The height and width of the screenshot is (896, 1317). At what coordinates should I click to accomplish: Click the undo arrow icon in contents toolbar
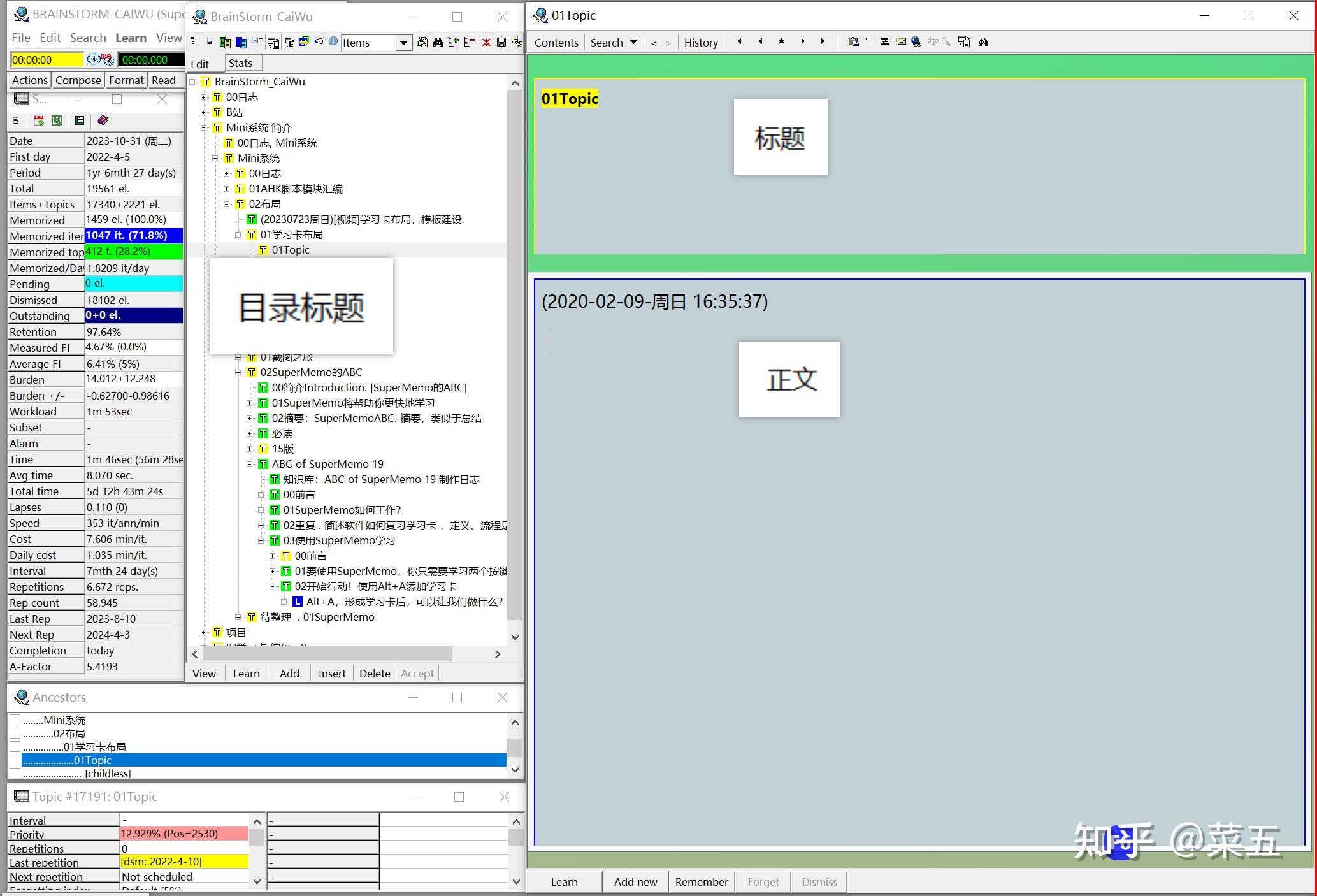pos(319,42)
